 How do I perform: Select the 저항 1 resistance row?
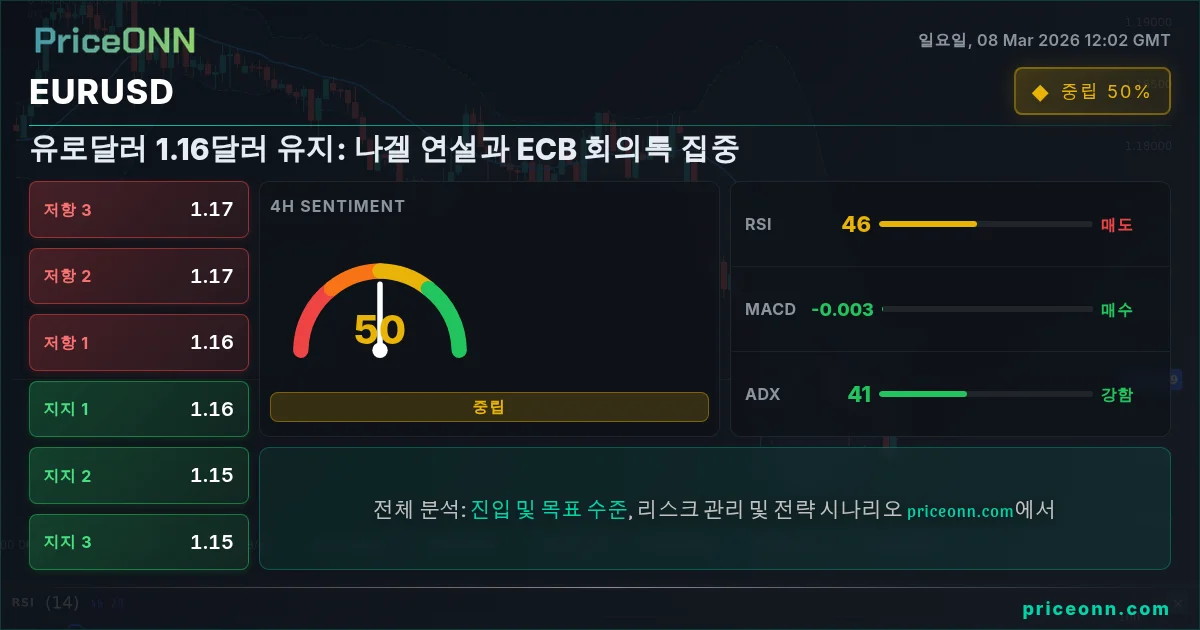(x=139, y=342)
